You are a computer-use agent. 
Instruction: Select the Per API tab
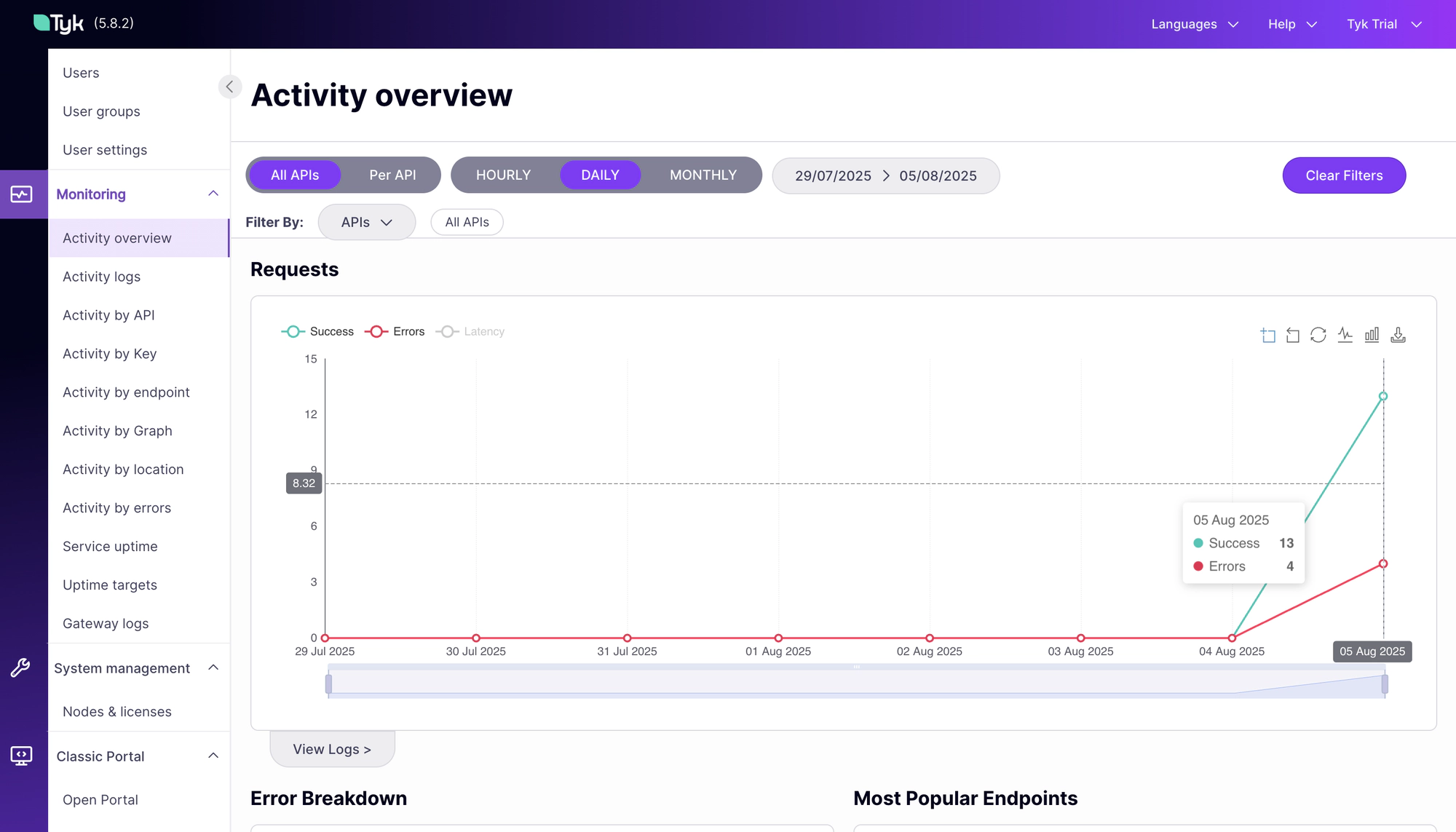point(392,175)
